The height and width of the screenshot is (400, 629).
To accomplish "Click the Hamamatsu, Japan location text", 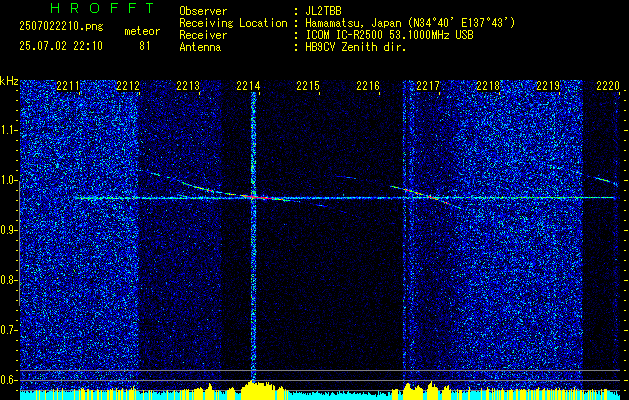I will (410, 23).
